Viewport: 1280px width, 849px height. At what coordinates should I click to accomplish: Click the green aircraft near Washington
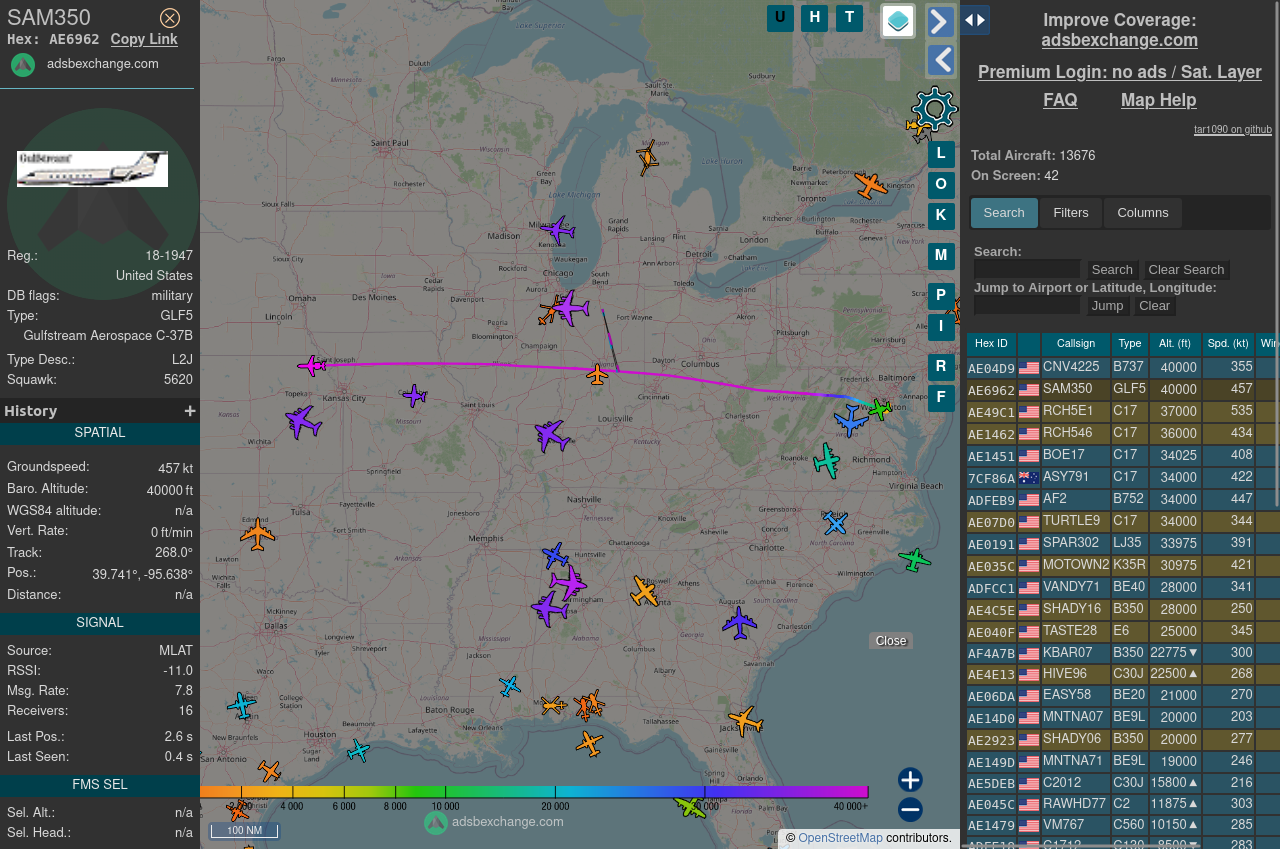point(879,409)
